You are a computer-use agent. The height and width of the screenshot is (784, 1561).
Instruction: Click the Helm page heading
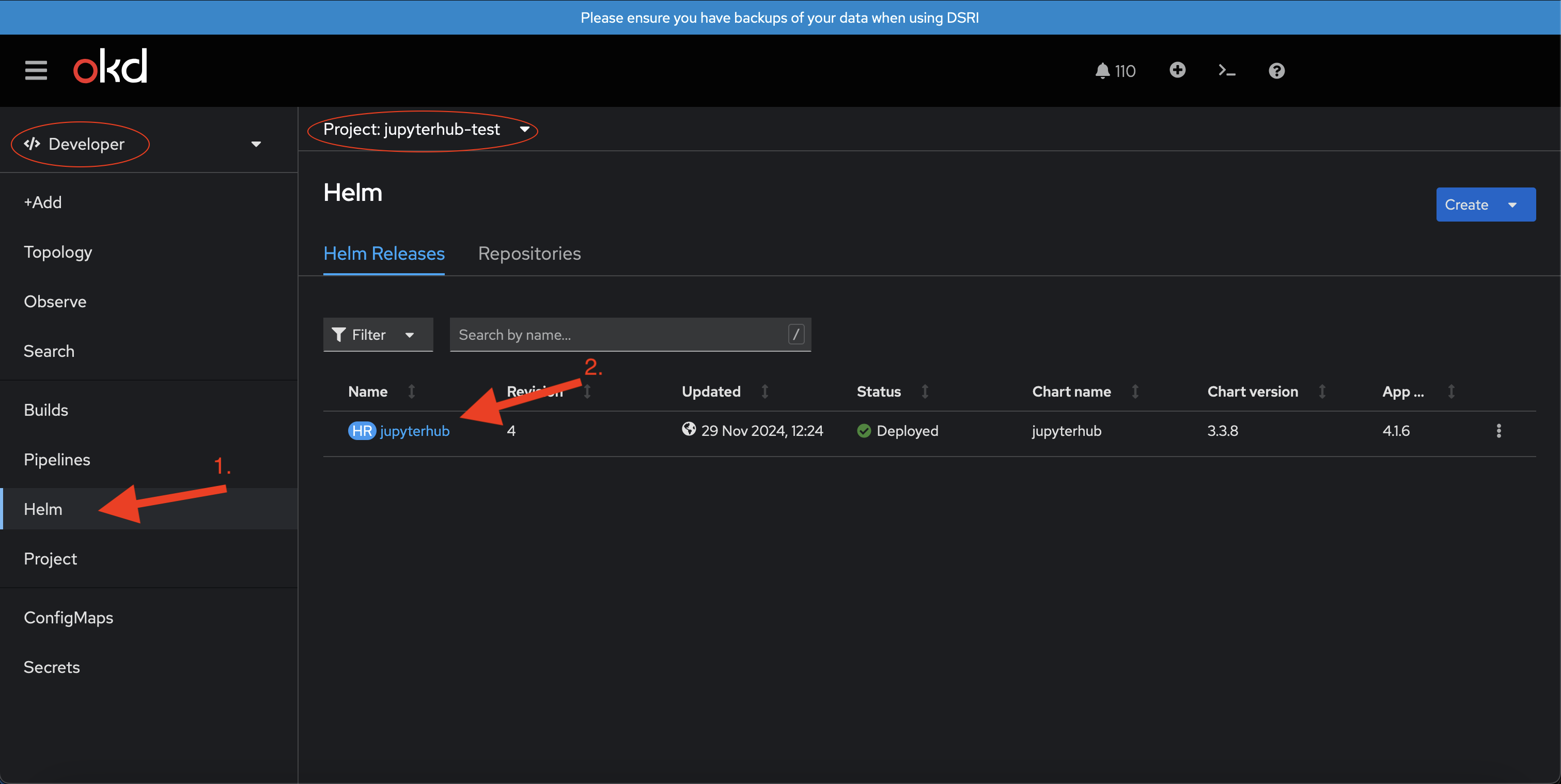coord(353,193)
